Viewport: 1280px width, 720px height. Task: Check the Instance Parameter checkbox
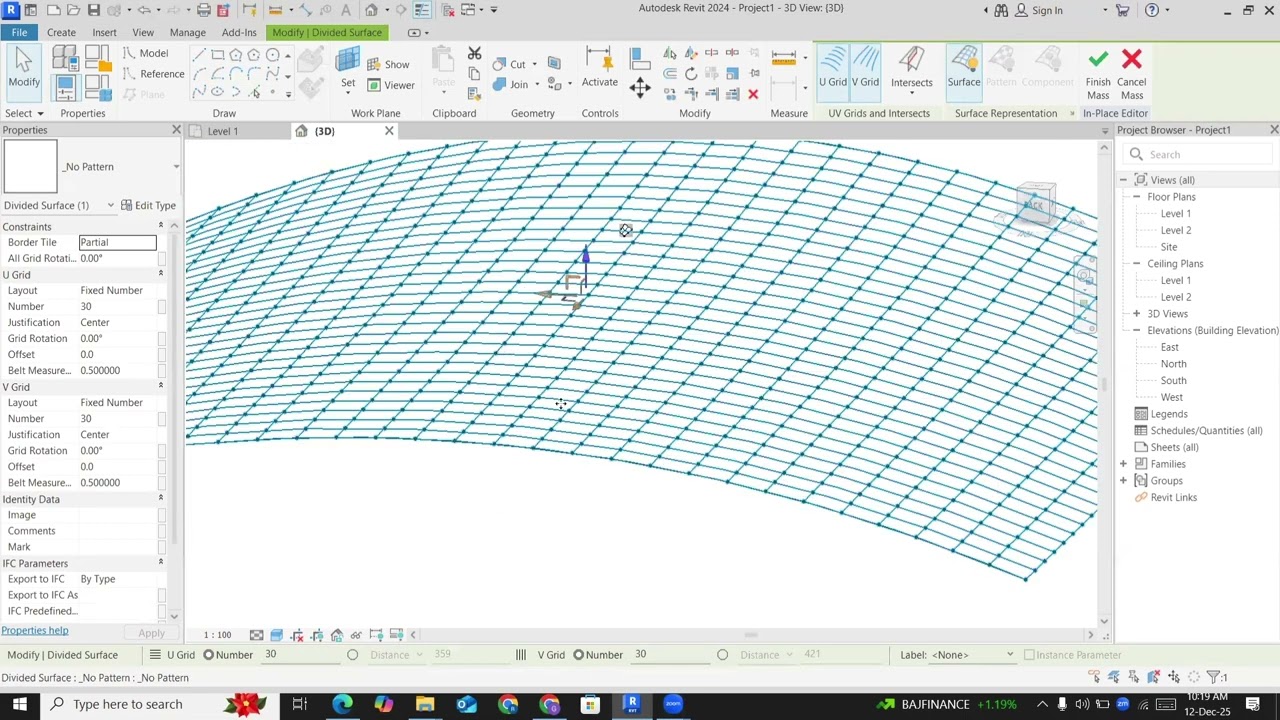[1029, 655]
